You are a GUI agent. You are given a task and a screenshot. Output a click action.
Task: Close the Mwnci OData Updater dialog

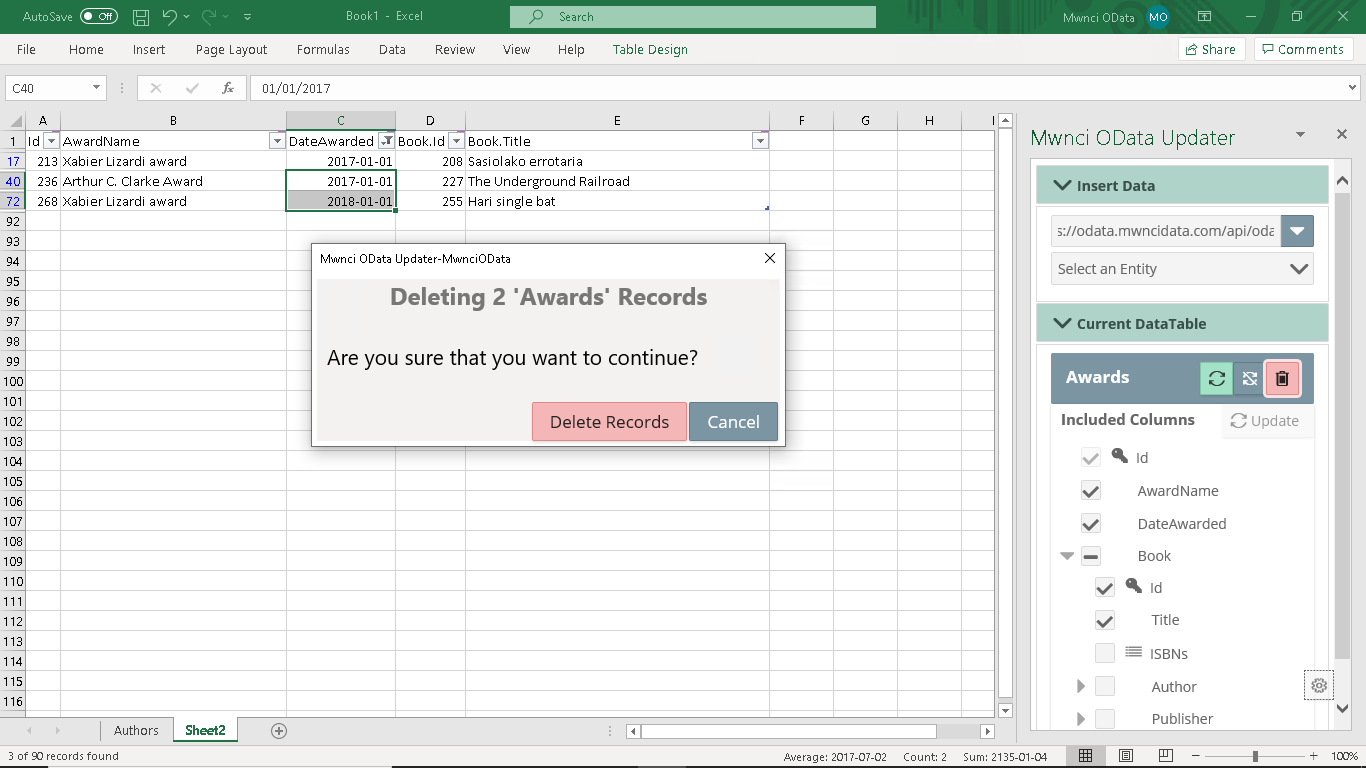(770, 258)
